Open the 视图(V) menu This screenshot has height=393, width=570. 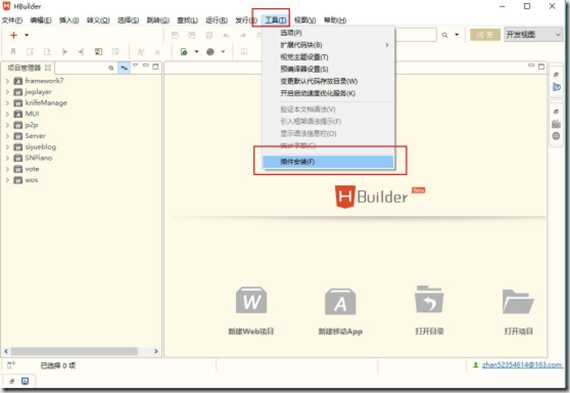305,20
